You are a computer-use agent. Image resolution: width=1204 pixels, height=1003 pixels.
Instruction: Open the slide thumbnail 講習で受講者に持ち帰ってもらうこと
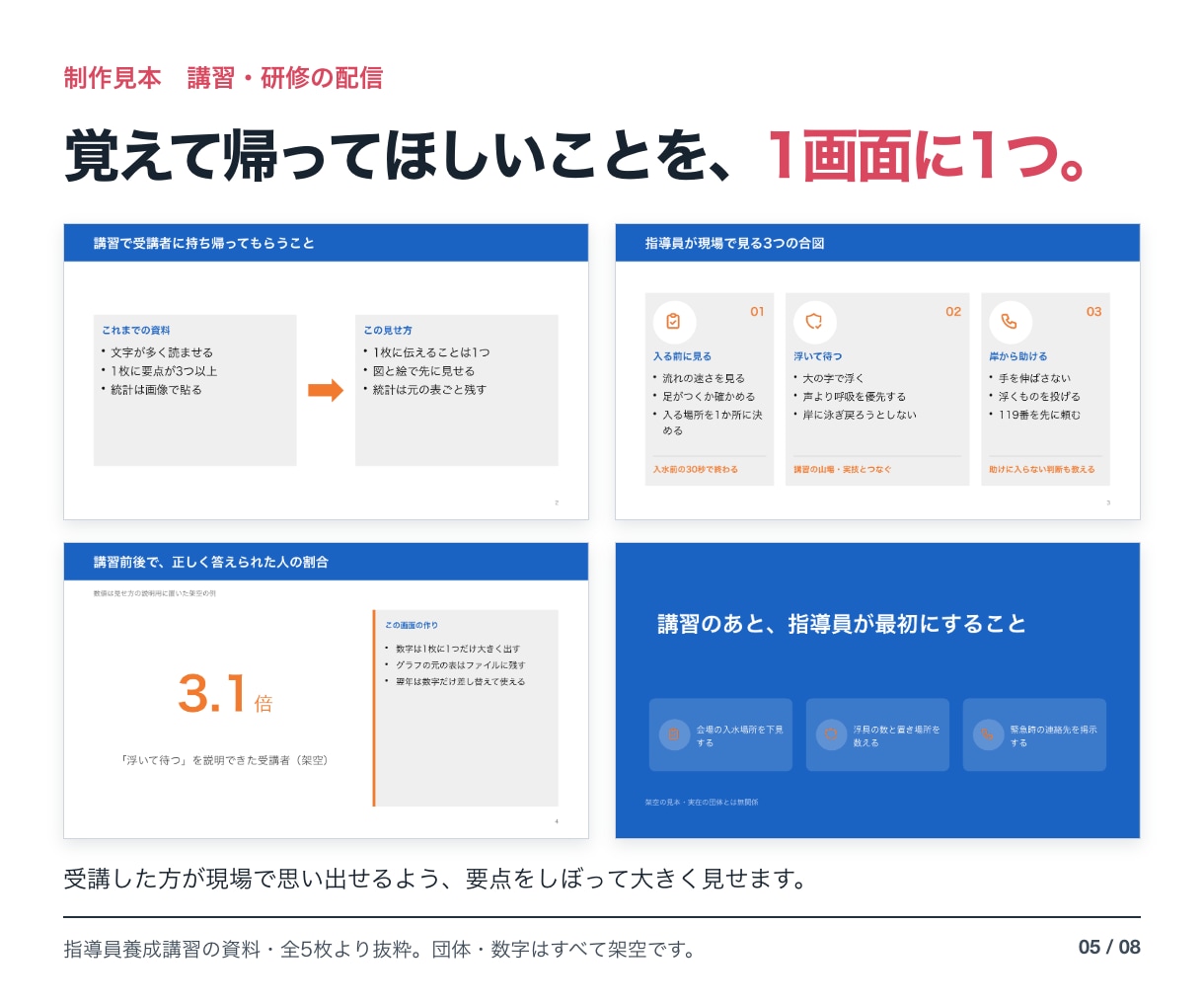coord(326,371)
